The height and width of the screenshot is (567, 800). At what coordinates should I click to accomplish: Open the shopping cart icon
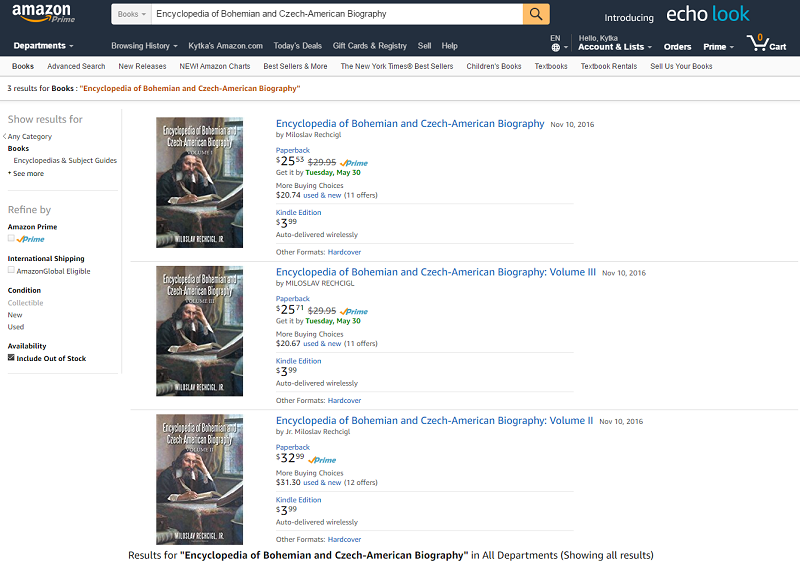click(765, 43)
